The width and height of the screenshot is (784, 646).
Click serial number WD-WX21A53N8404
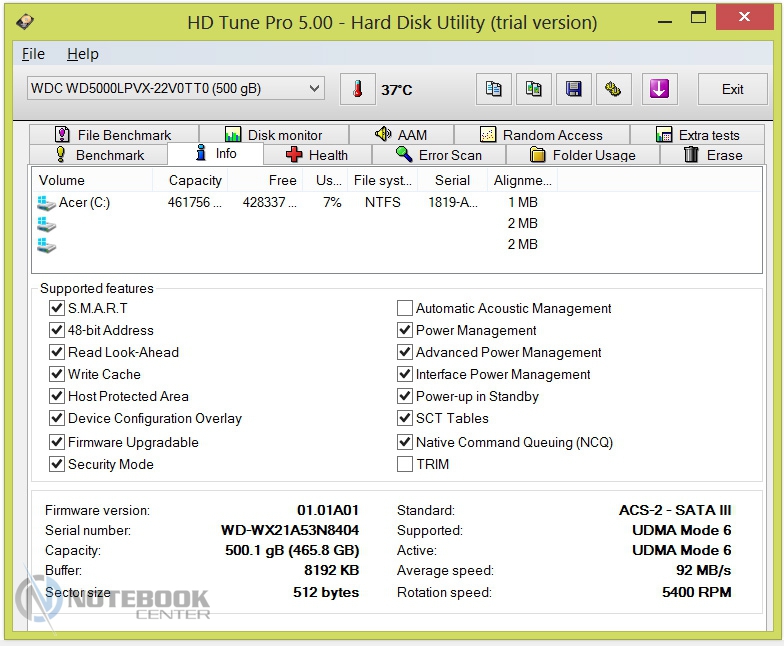290,530
